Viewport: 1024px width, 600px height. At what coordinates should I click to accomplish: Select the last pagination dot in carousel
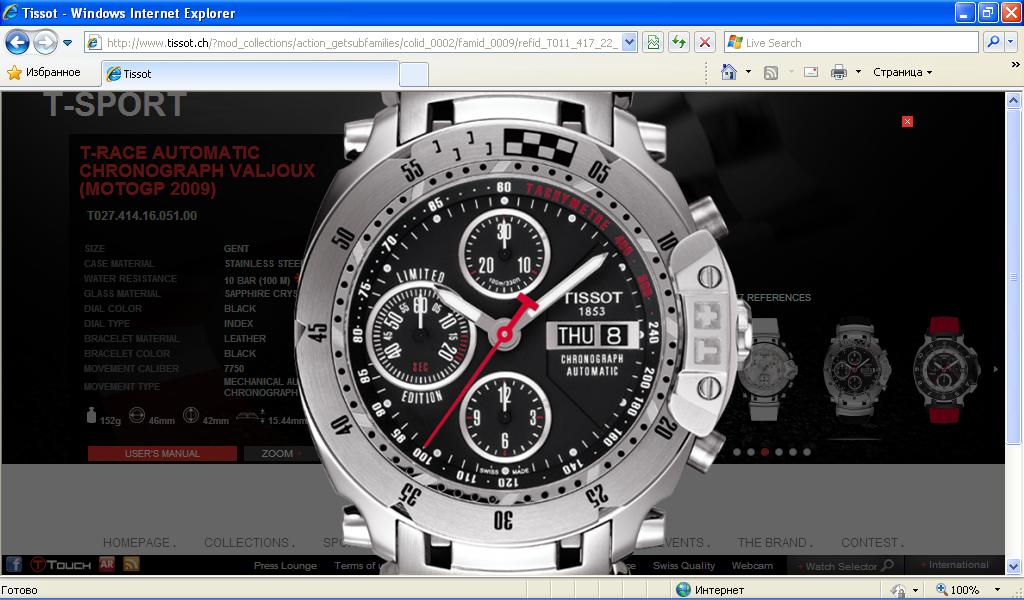click(807, 452)
